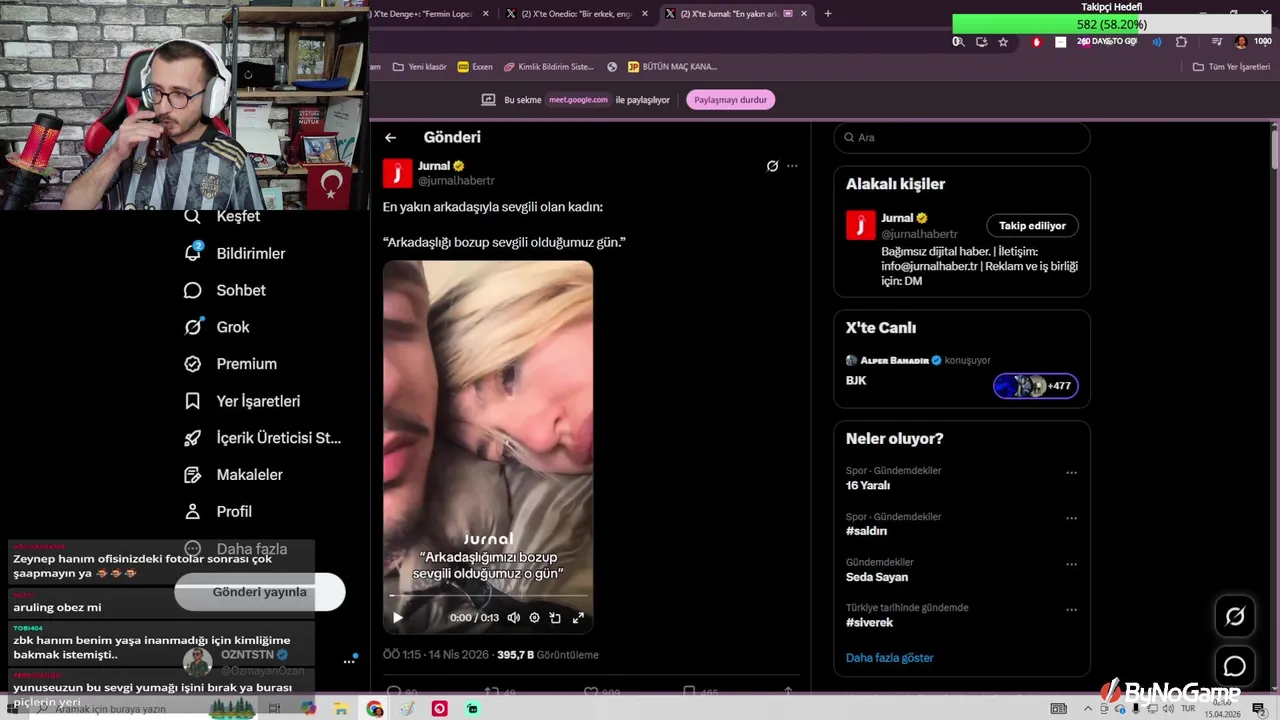Open the three-dot menu on Jurnal's post
Image resolution: width=1280 pixels, height=720 pixels.
click(792, 166)
